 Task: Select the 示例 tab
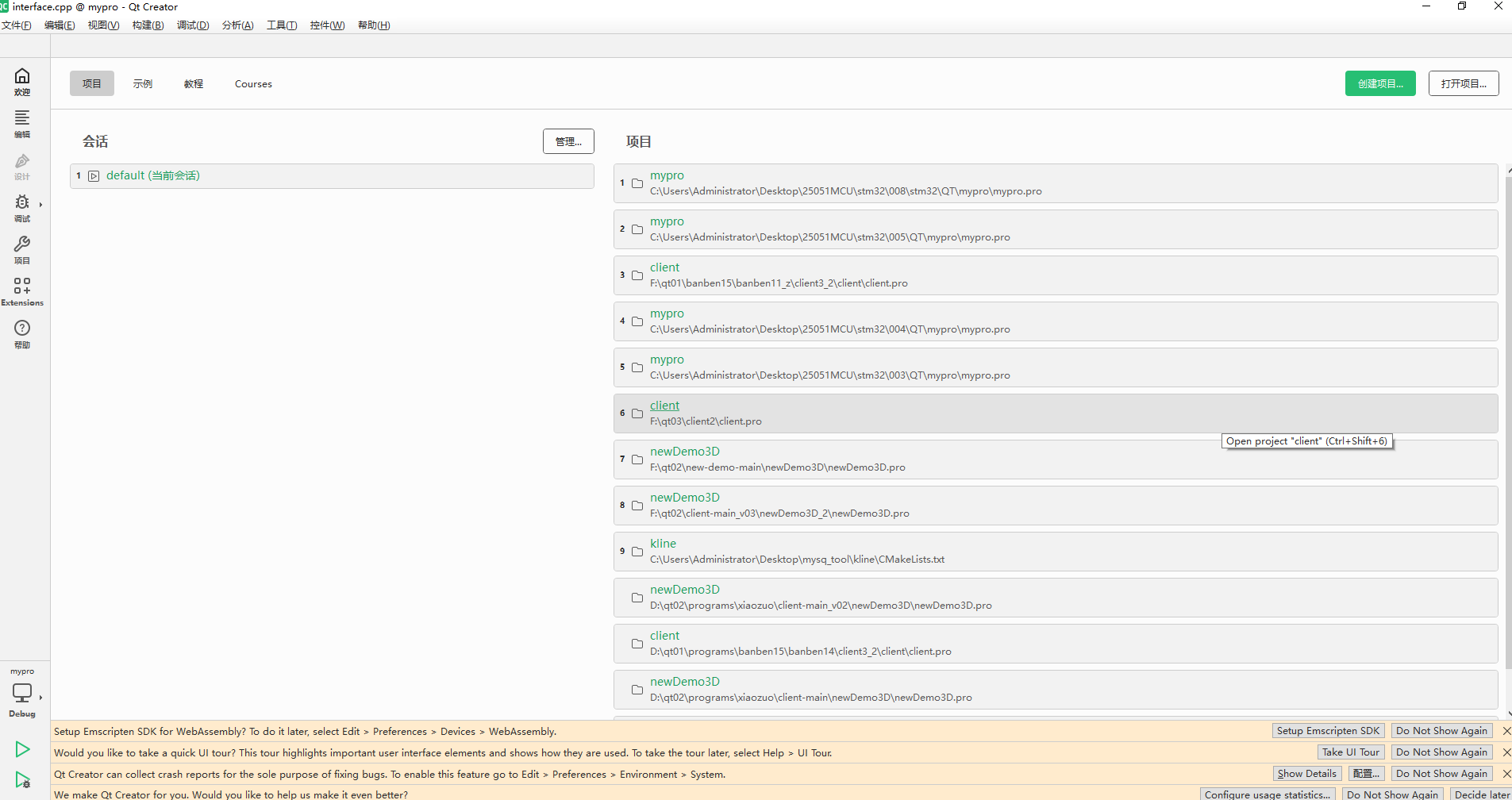(143, 83)
